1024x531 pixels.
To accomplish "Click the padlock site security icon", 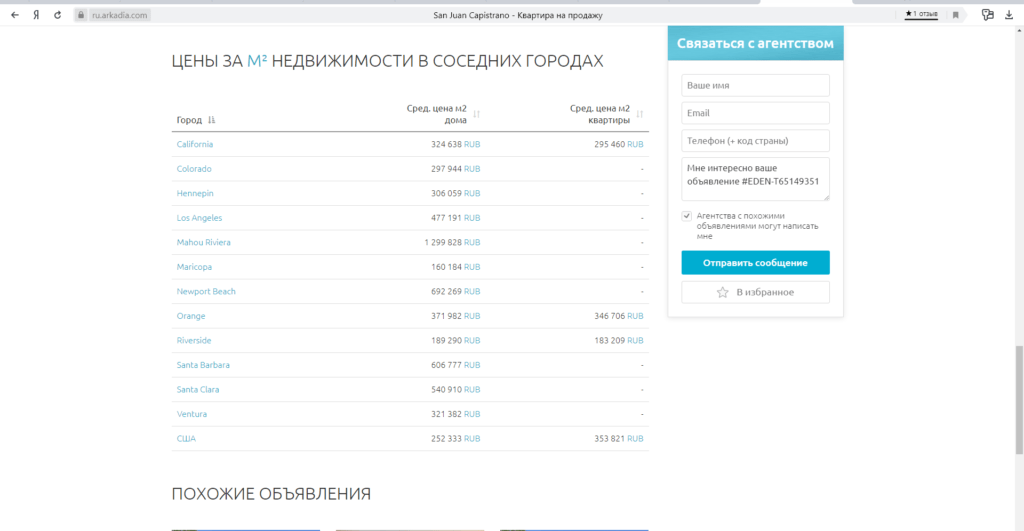I will tap(82, 15).
